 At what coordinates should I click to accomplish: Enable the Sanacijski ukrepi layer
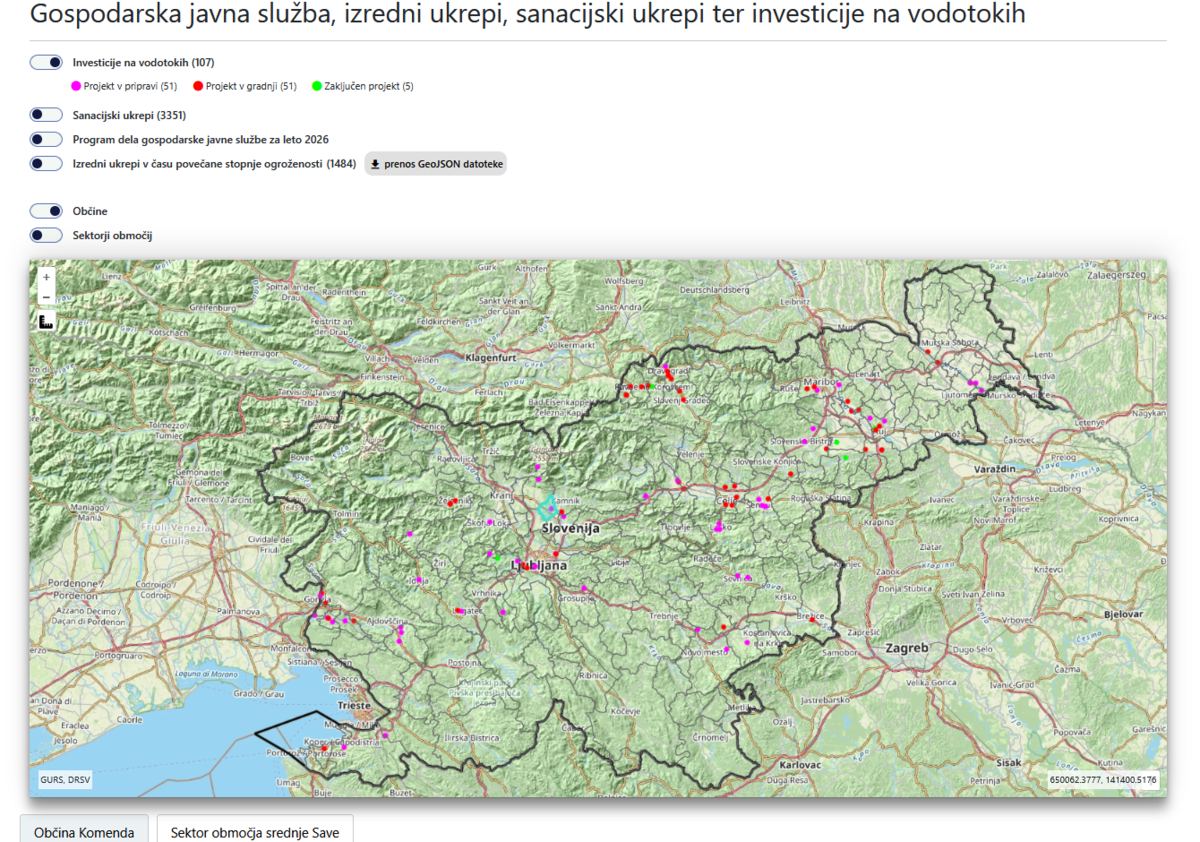point(46,115)
